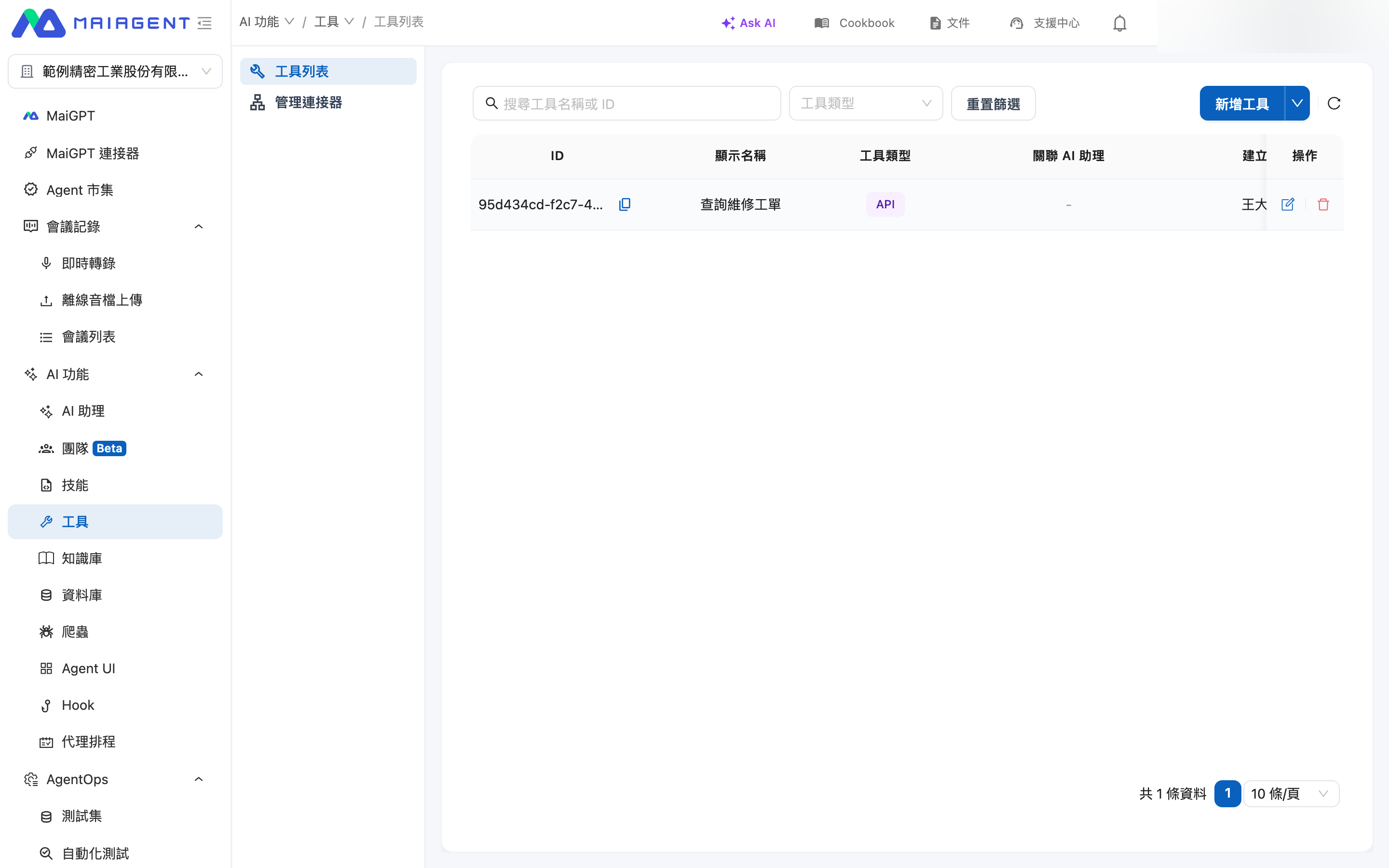Image resolution: width=1389 pixels, height=868 pixels.
Task: Edit the 查詢維修工單 tool
Action: click(1287, 204)
